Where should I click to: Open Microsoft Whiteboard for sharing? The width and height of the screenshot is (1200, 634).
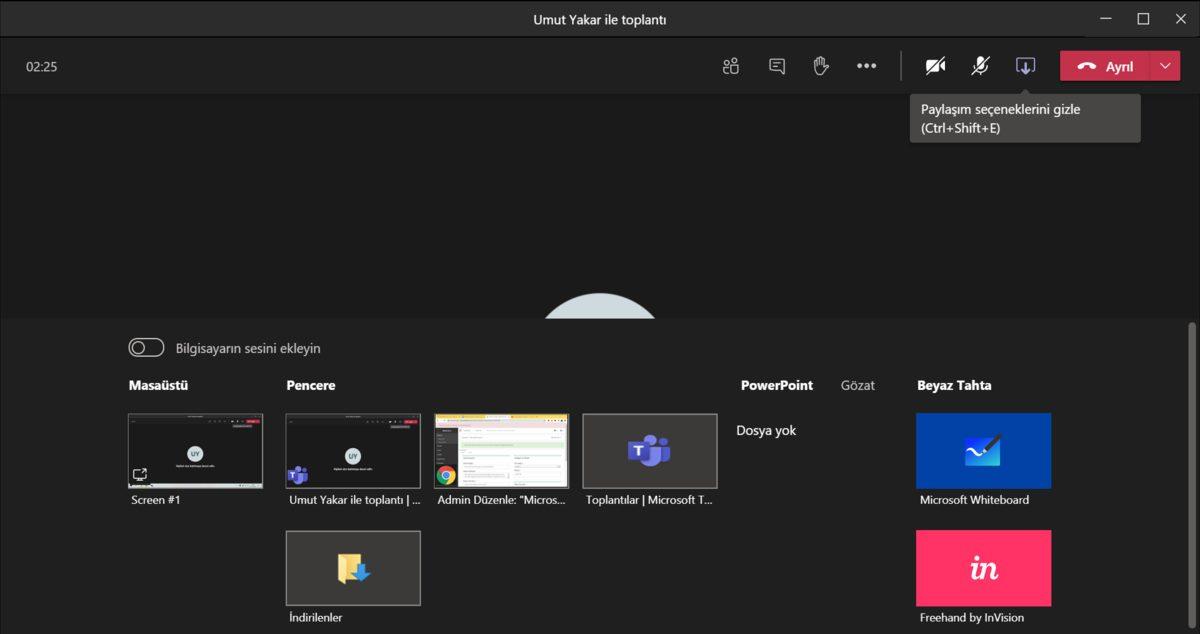click(x=983, y=449)
